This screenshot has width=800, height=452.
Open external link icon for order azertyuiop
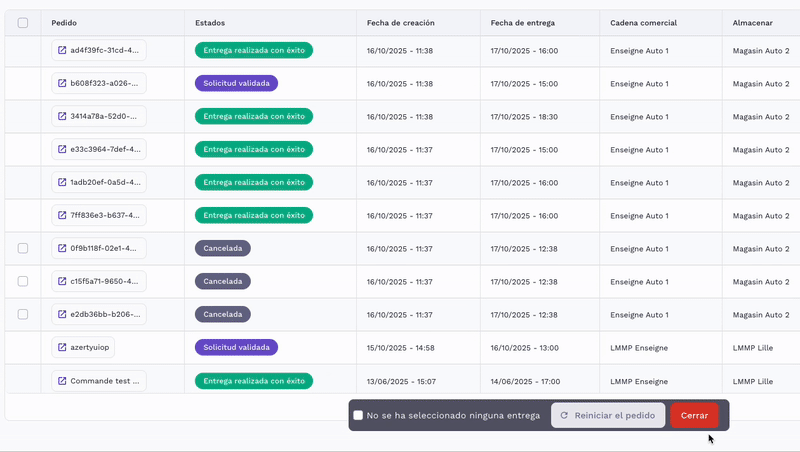coord(62,347)
